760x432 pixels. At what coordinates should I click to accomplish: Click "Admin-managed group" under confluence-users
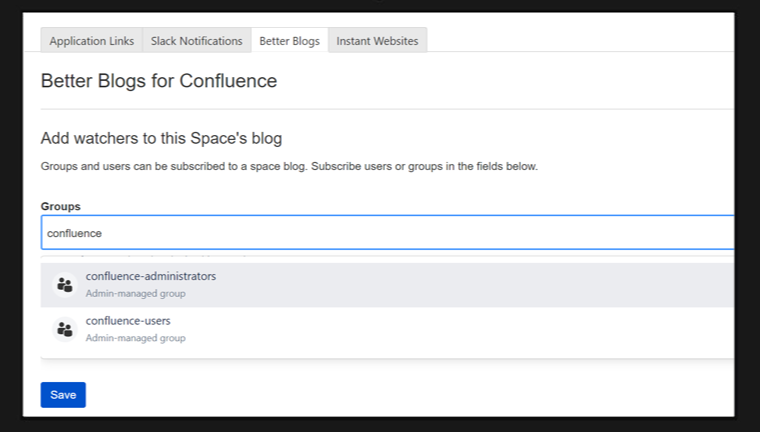(x=135, y=338)
